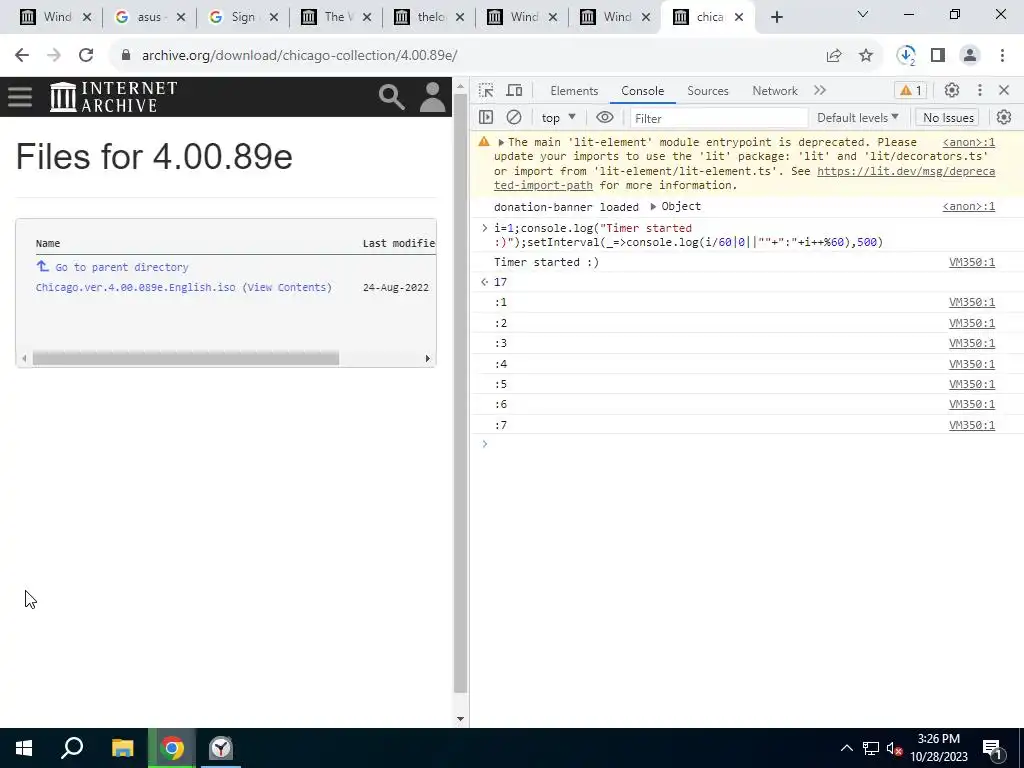This screenshot has height=768, width=1024.
Task: Toggle device toolbar in DevTools
Action: coord(515,90)
